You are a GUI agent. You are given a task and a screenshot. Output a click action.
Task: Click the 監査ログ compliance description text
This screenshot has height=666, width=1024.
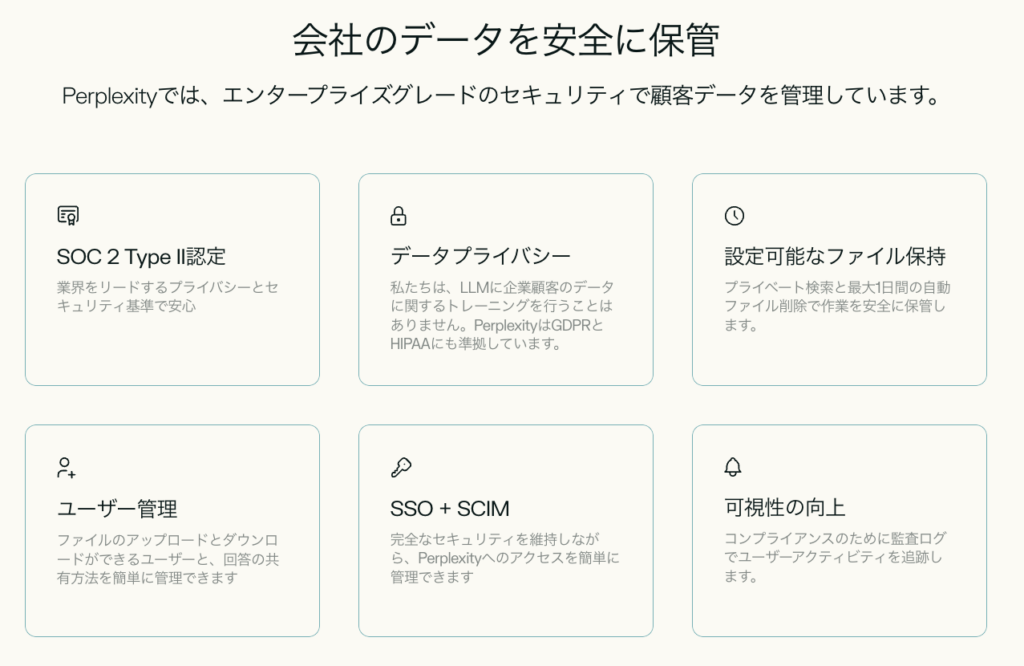(x=836, y=558)
